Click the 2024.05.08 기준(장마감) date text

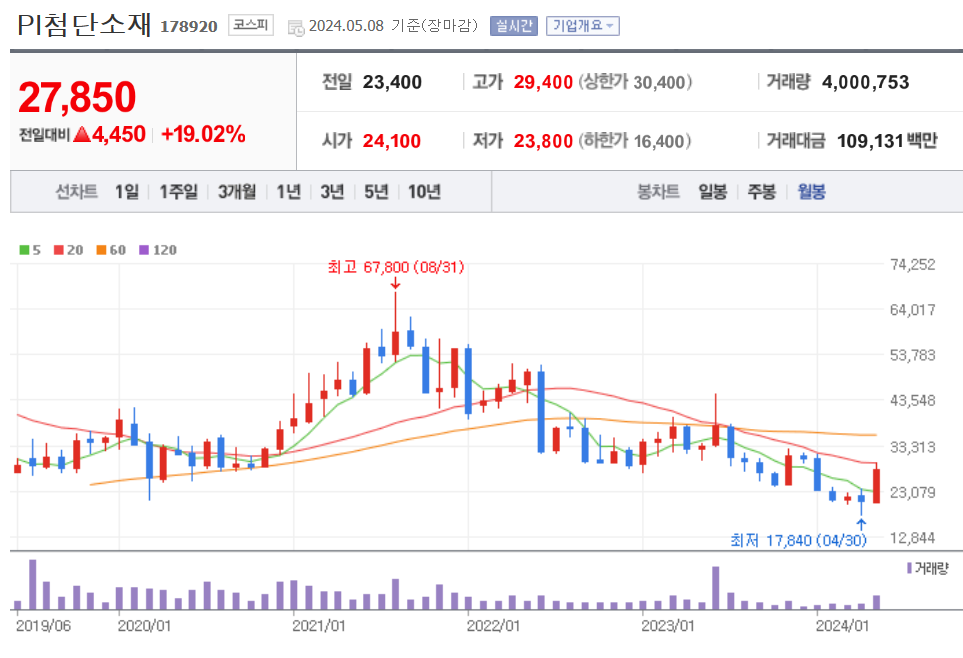coord(393,26)
